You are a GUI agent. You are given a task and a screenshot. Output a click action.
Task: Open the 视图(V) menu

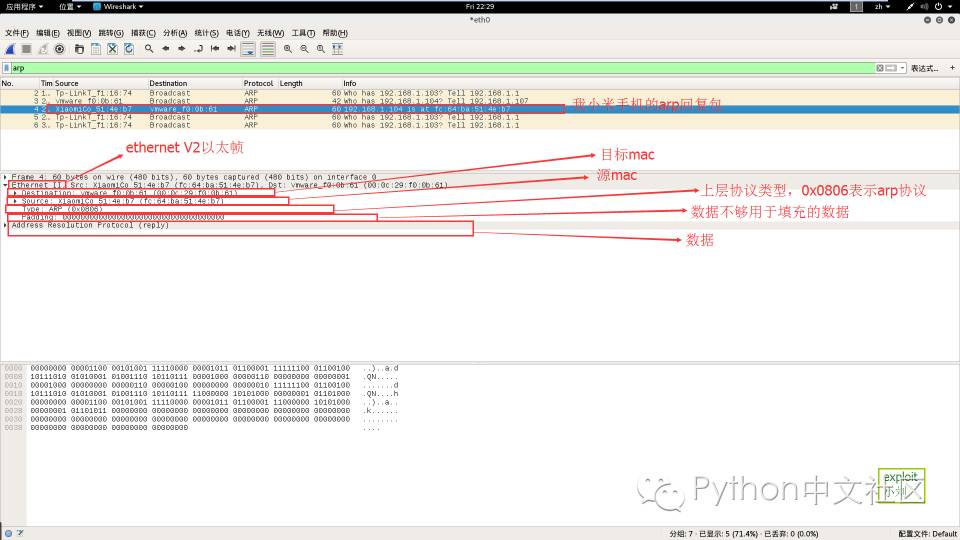pos(78,33)
